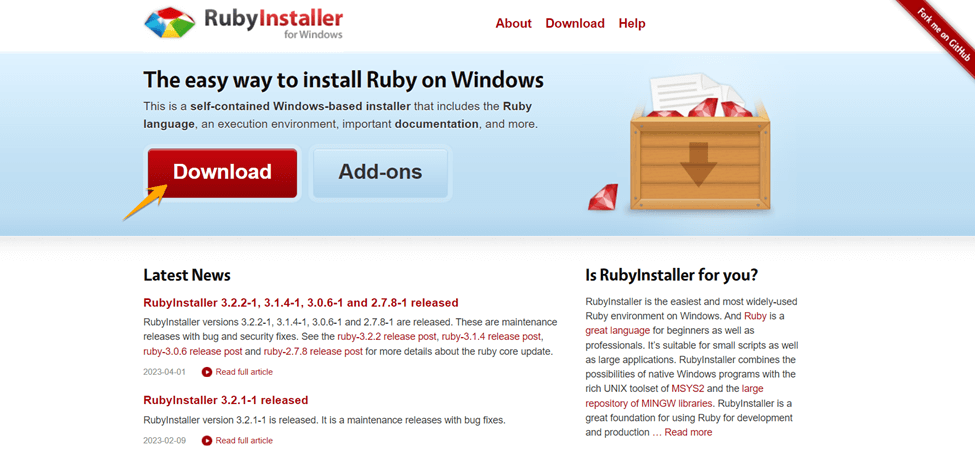Click the easy way to install Ruby heading

(344, 80)
